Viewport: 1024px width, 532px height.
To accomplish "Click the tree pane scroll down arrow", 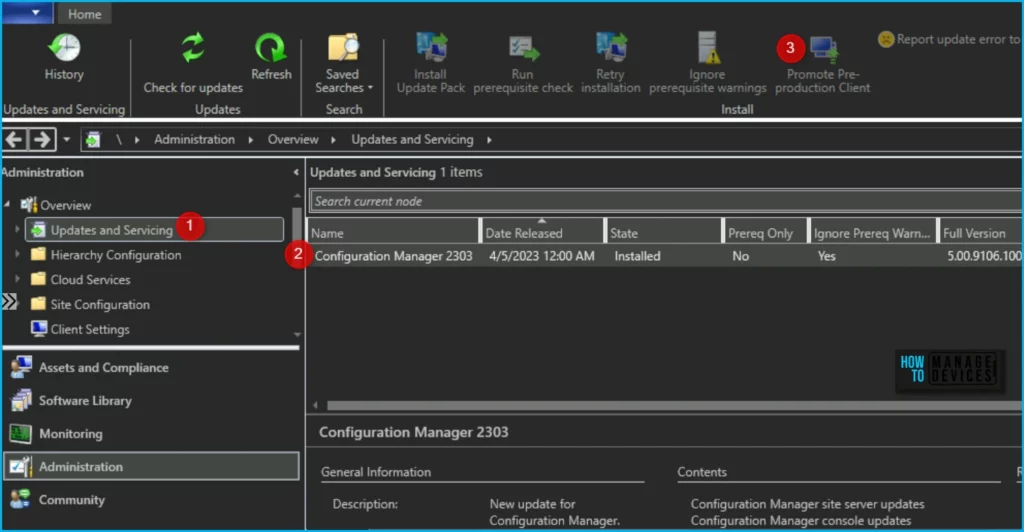I will tap(297, 334).
